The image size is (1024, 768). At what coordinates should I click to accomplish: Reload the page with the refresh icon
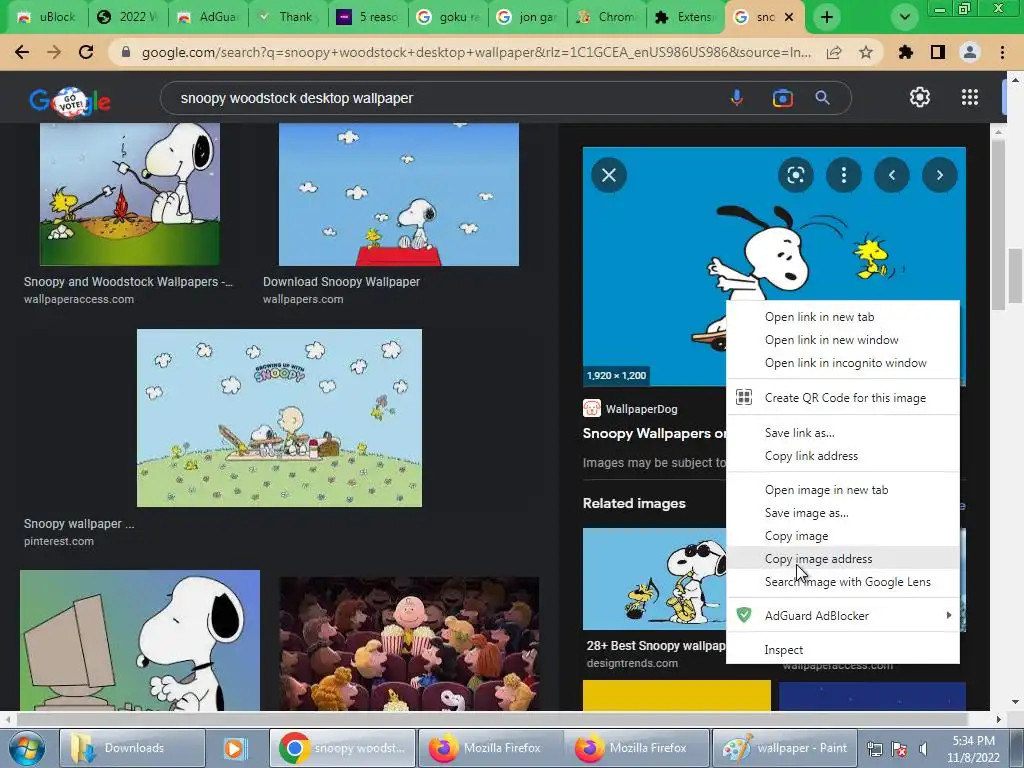[86, 52]
